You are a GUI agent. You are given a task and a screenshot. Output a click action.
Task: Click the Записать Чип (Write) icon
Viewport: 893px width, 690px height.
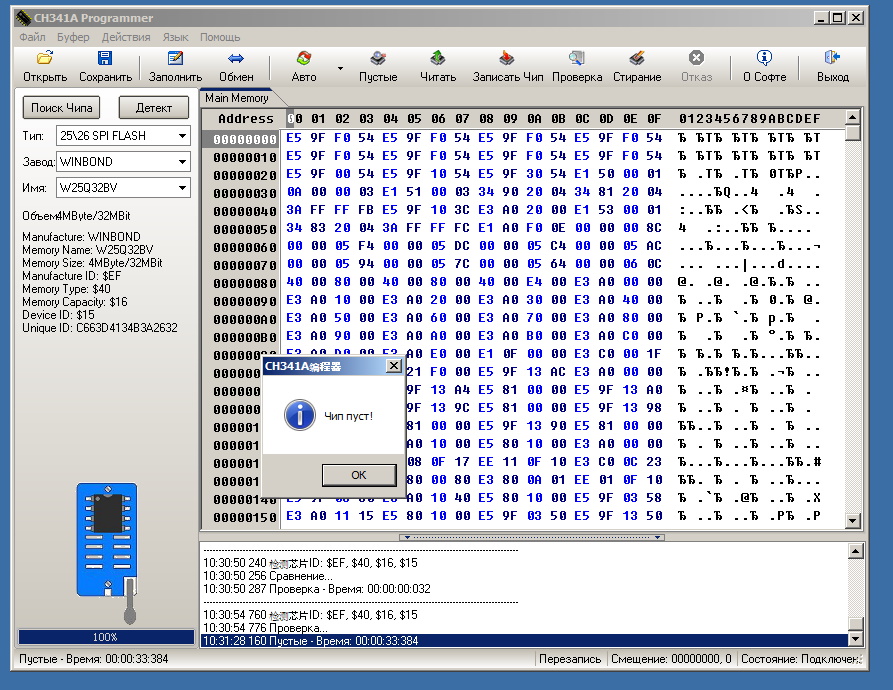pos(507,59)
